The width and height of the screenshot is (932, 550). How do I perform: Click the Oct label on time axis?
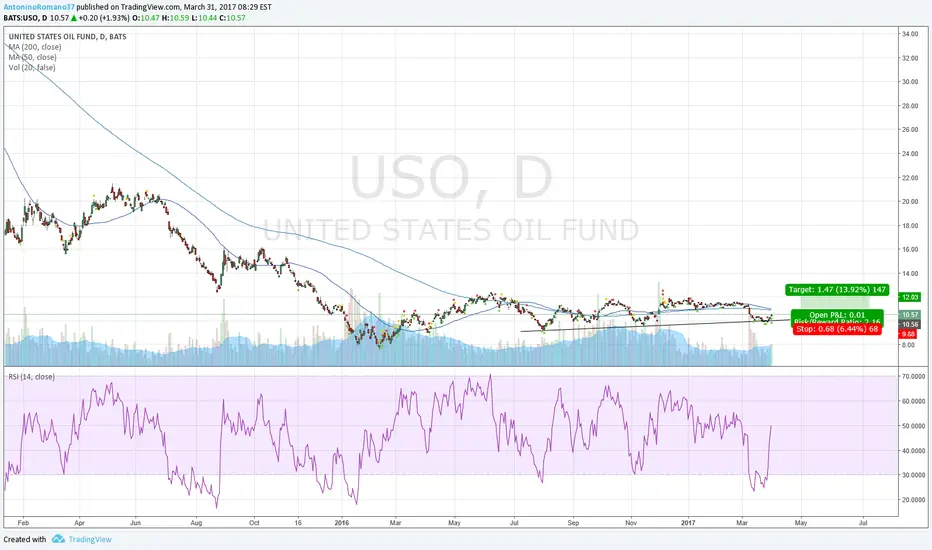point(254,523)
